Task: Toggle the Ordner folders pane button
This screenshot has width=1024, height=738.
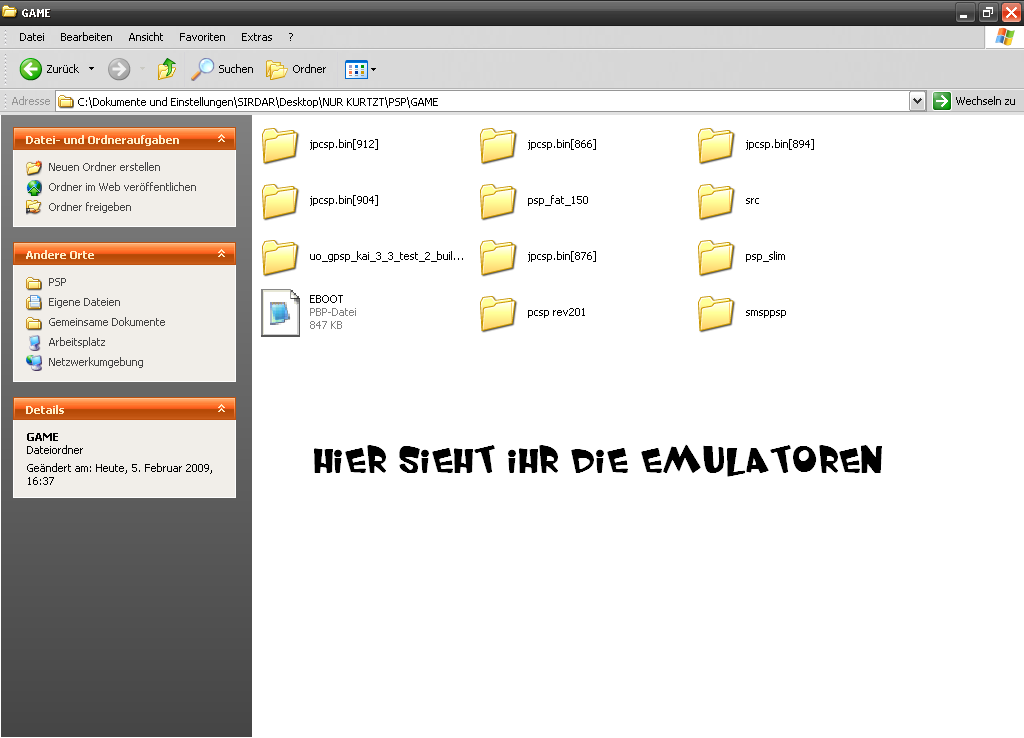Action: [x=297, y=69]
